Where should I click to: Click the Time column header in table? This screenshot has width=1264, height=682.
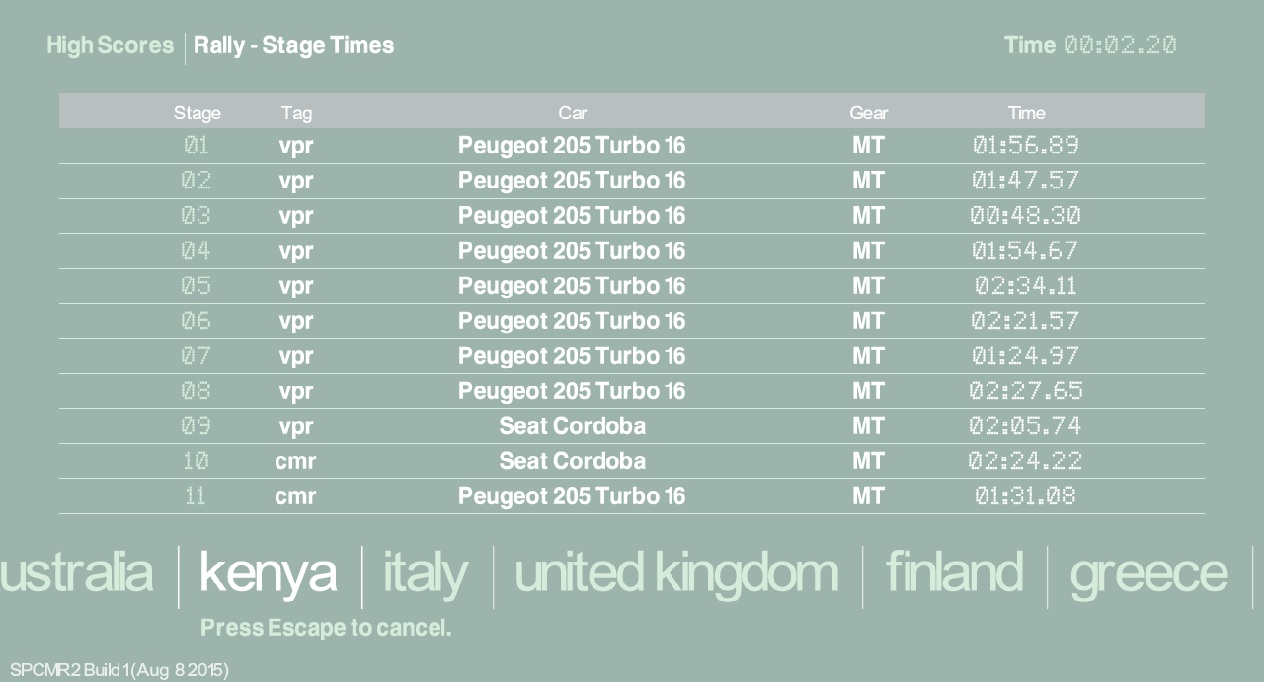click(1026, 113)
